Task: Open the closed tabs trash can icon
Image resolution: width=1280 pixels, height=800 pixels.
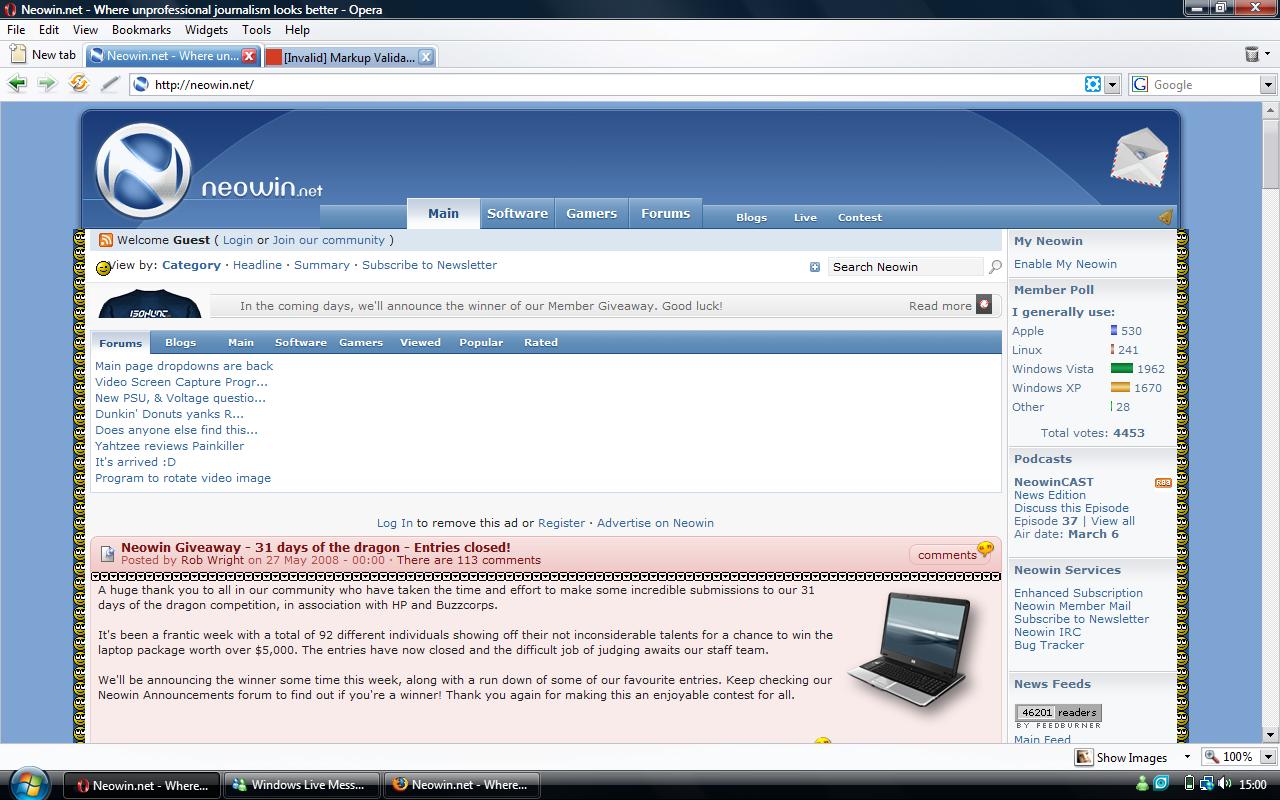Action: [x=1252, y=55]
